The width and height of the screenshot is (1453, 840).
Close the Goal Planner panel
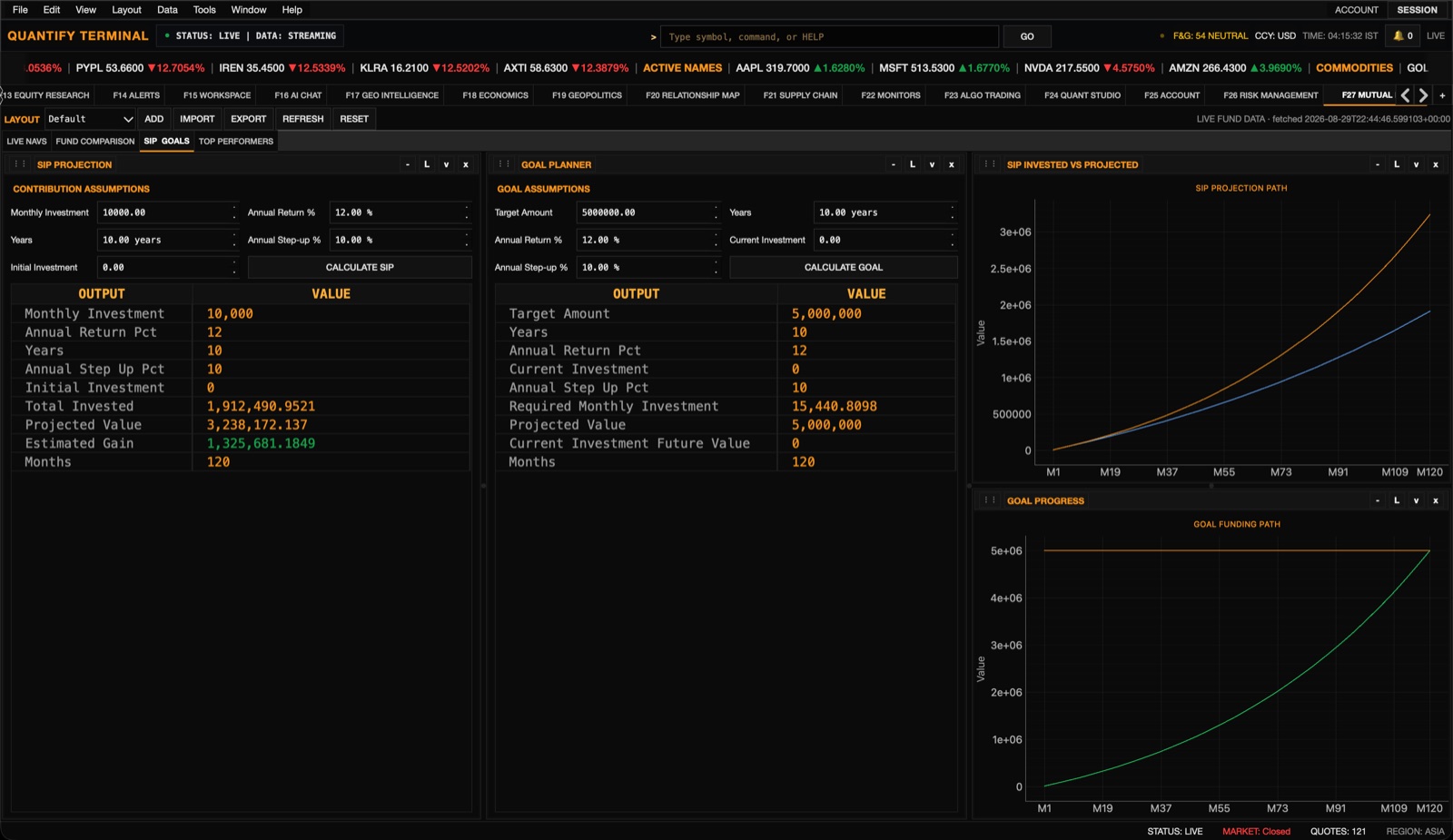pyautogui.click(x=952, y=164)
